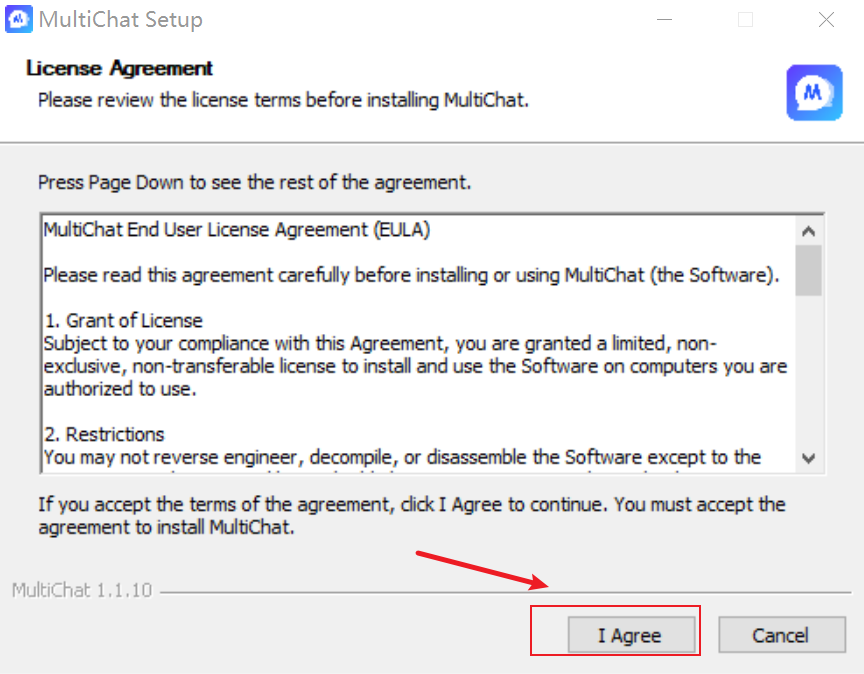Image resolution: width=864 pixels, height=674 pixels.
Task: Click the license text scrollbar thumb
Action: (808, 271)
